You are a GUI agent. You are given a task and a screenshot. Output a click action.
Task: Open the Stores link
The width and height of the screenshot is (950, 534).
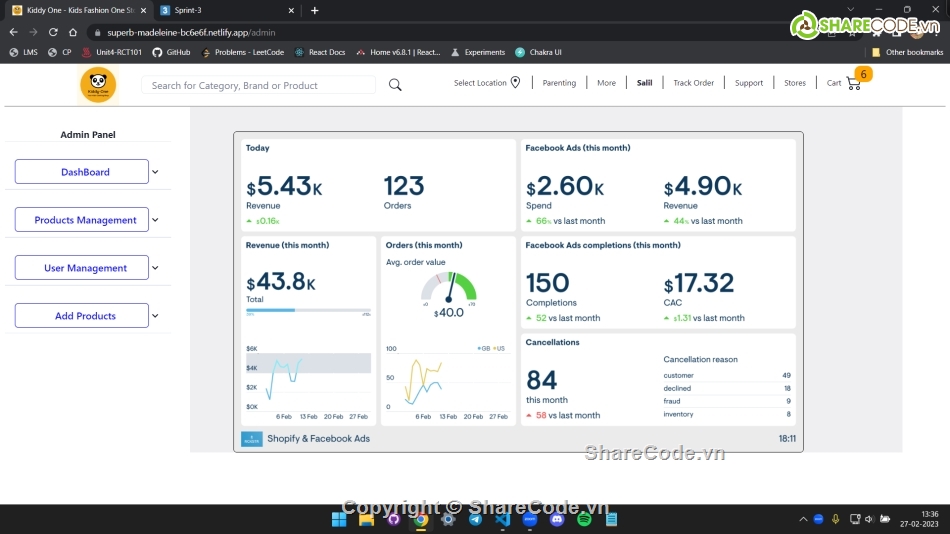click(795, 83)
